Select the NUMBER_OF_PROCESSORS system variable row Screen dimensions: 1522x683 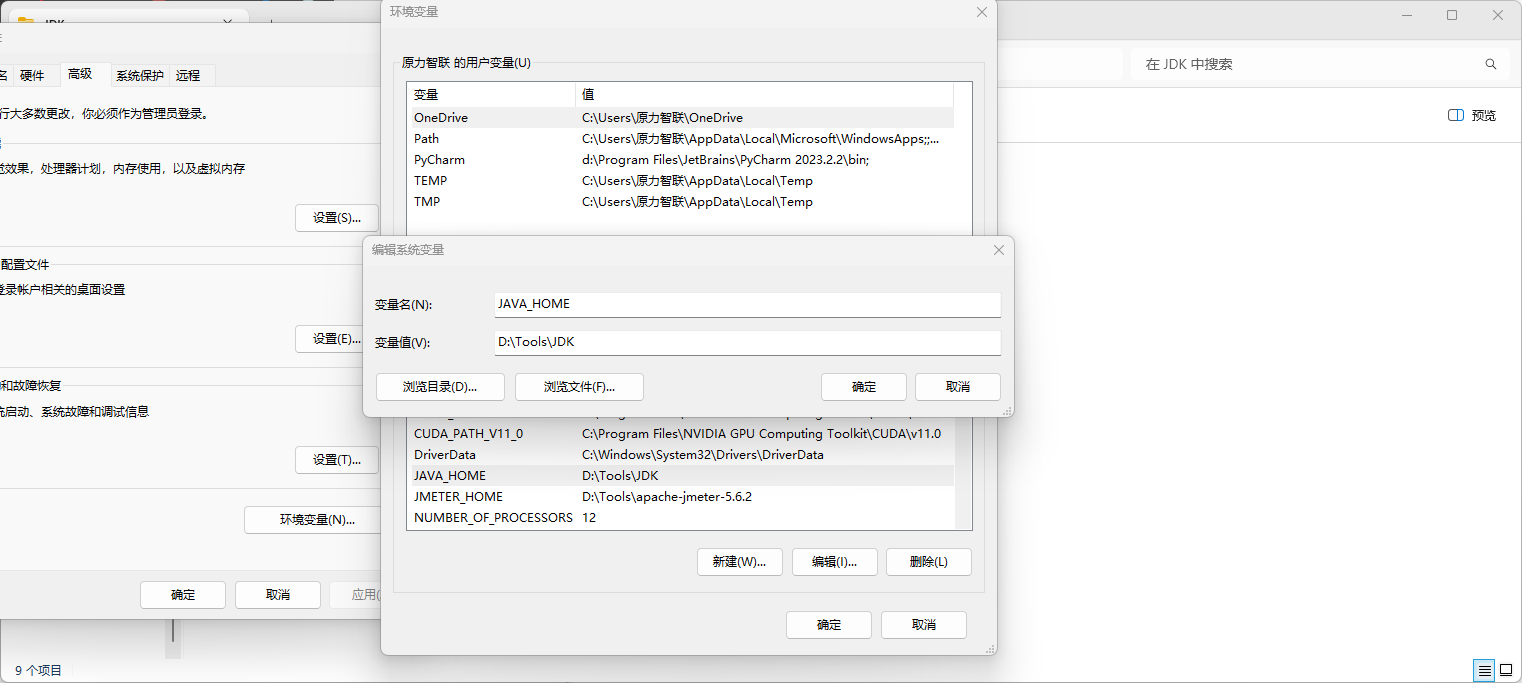(x=681, y=518)
